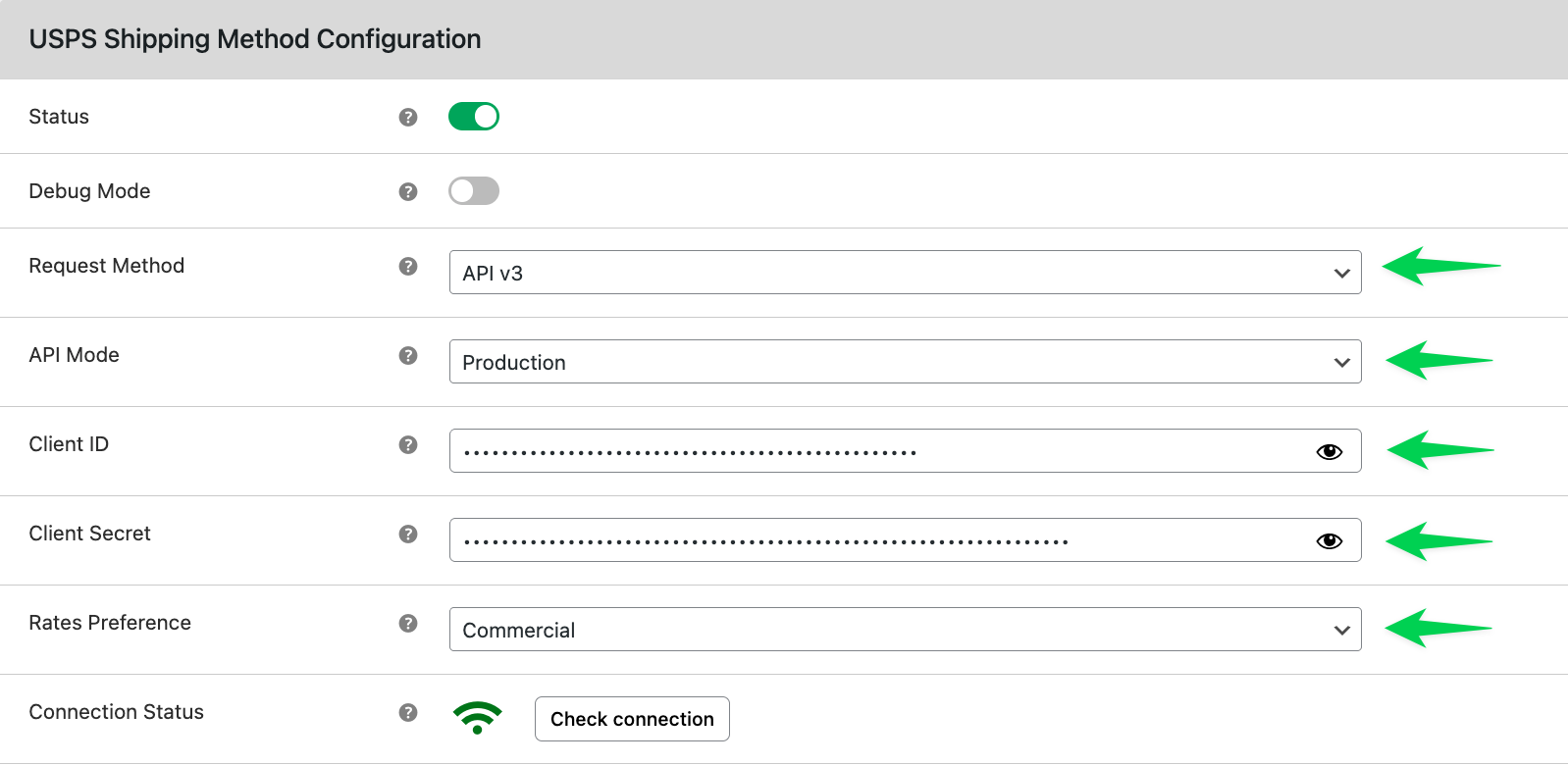Open the API Mode dropdown showing Production
Image resolution: width=1568 pixels, height=765 pixels.
[x=905, y=361]
